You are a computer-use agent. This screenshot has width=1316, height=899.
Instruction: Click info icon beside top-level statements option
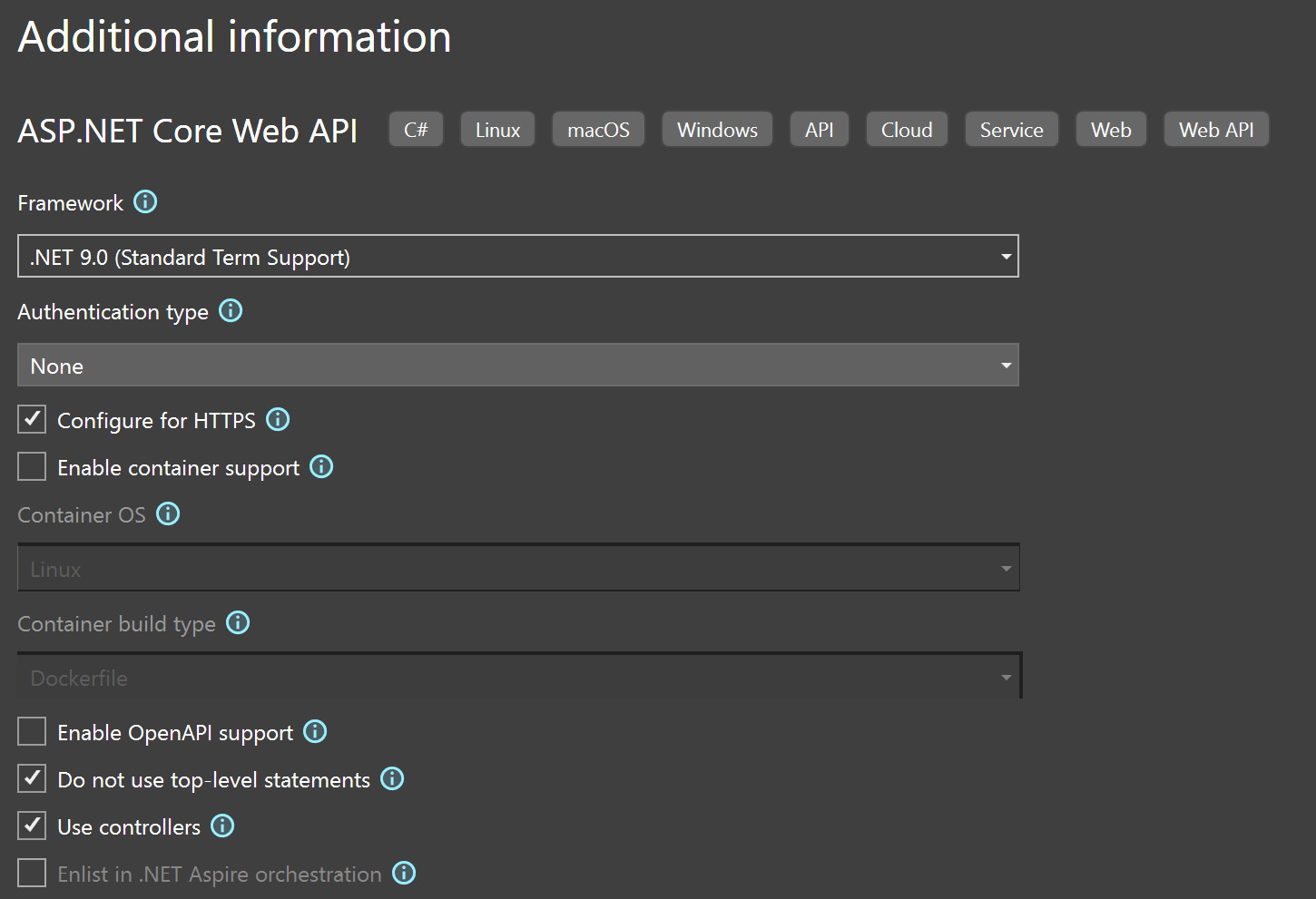[x=392, y=778]
